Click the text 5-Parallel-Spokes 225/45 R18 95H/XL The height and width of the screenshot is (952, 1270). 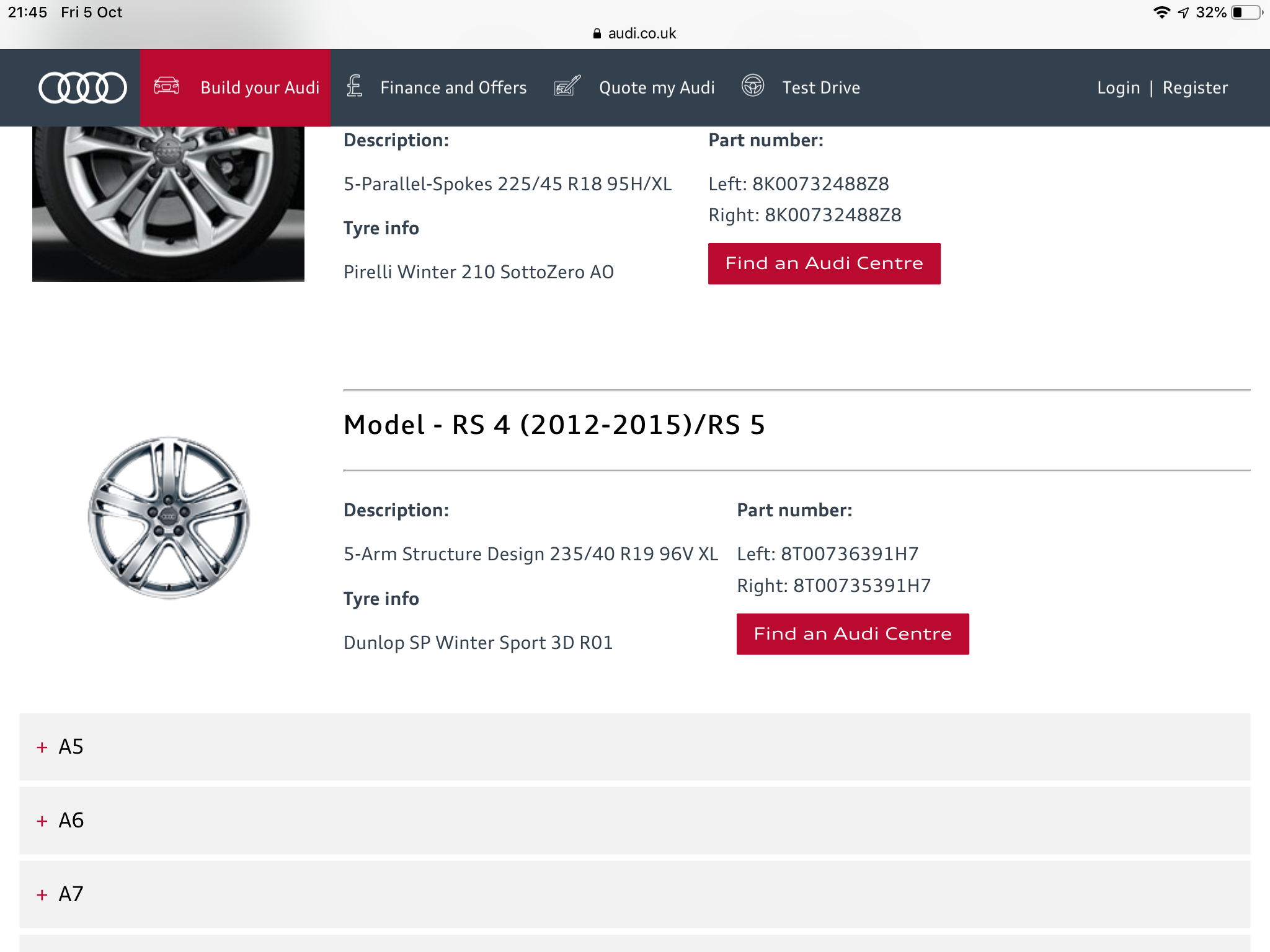click(x=507, y=184)
